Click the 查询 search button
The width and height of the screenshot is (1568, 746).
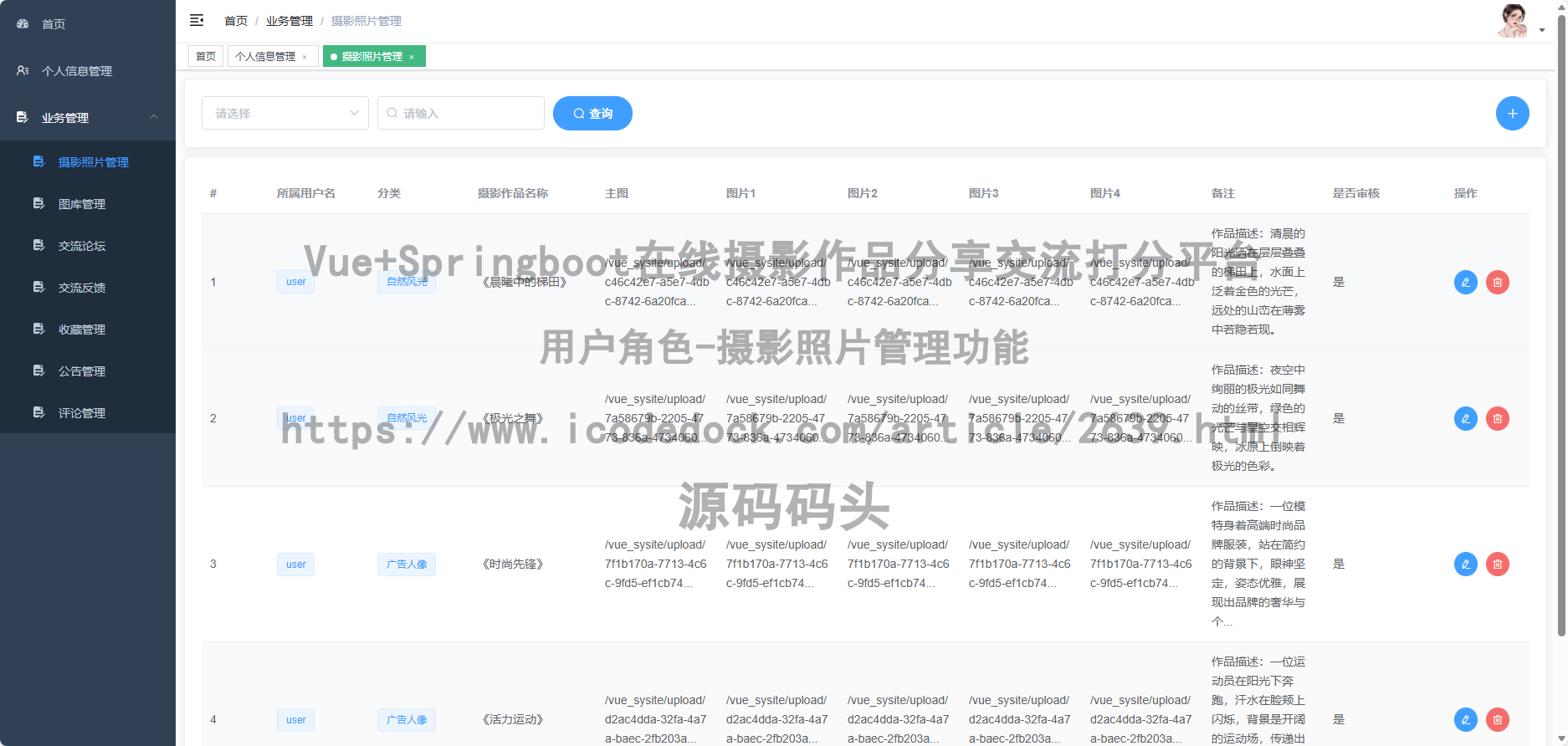tap(592, 114)
